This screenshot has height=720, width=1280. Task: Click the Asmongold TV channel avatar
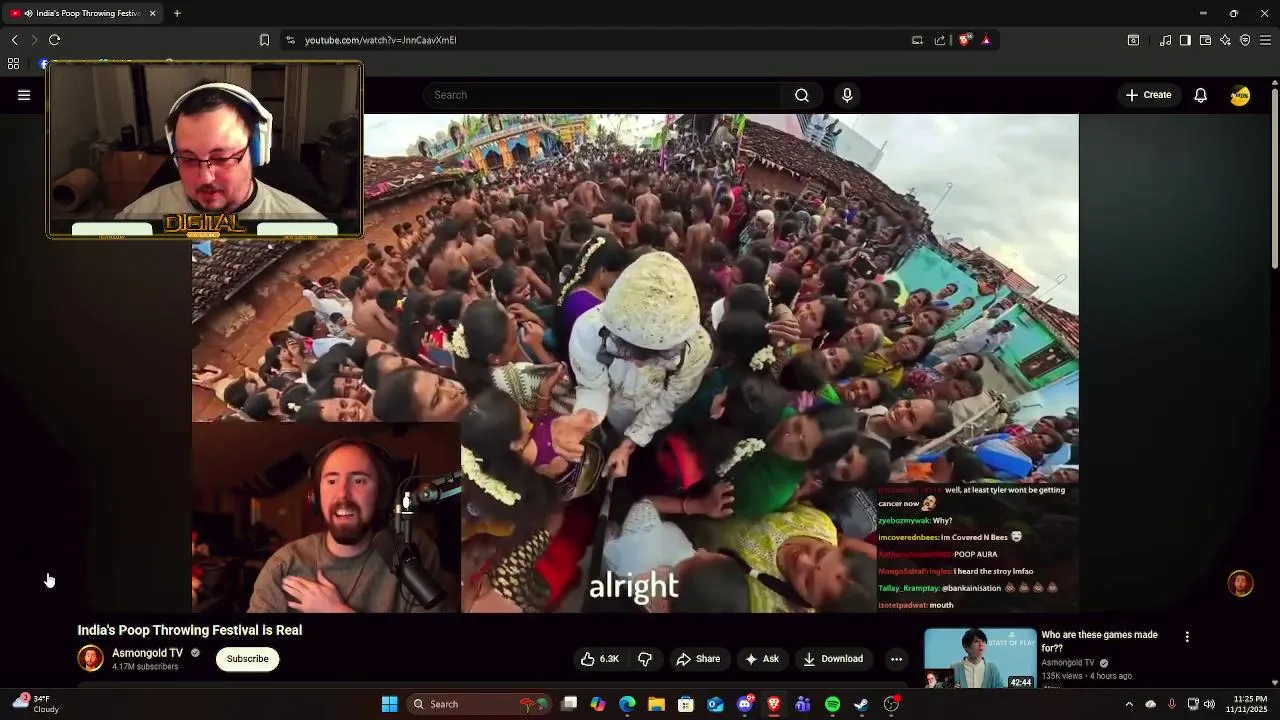click(x=90, y=658)
